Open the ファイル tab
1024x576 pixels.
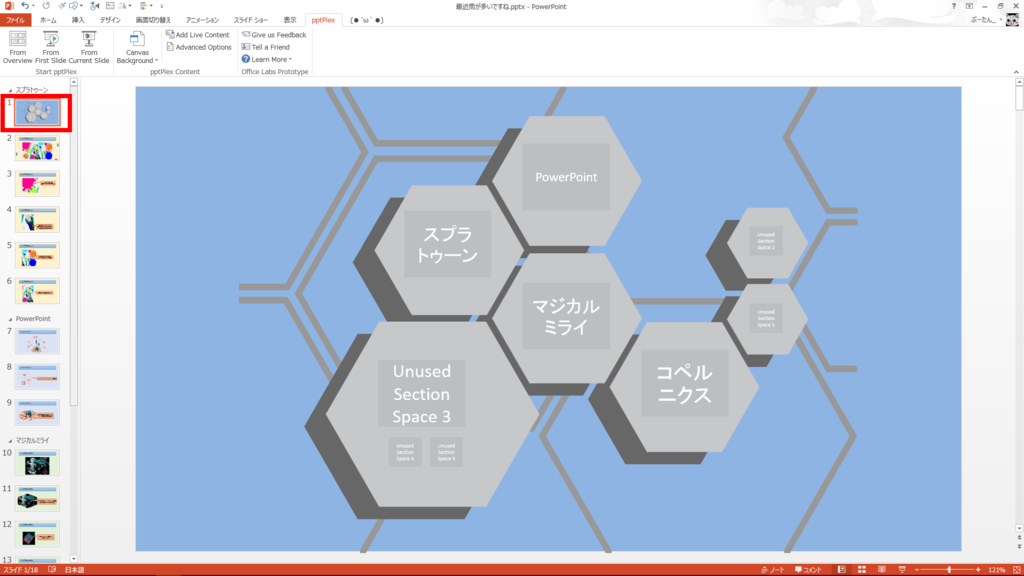(x=15, y=20)
